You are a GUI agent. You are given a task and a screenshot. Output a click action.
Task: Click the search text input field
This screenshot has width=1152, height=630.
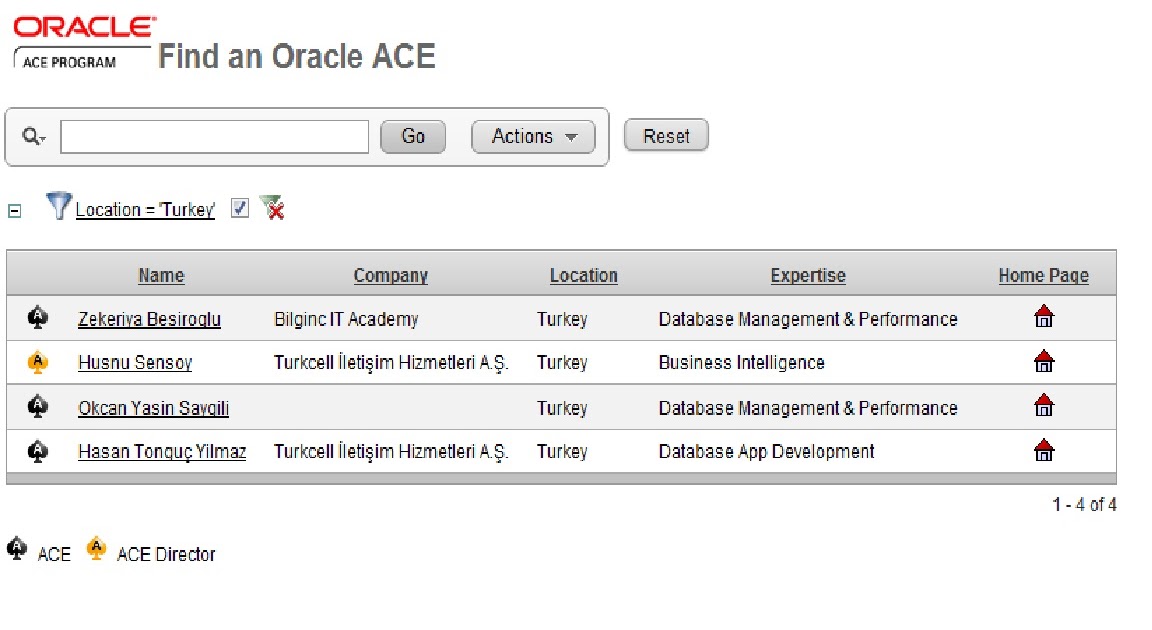[214, 137]
